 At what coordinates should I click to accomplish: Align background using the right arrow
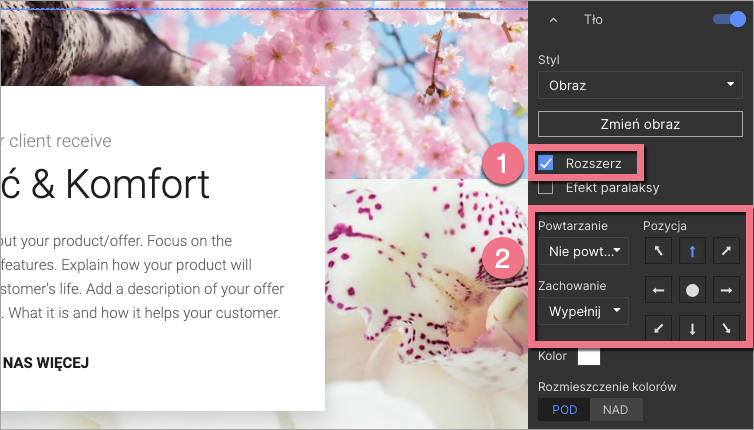726,290
